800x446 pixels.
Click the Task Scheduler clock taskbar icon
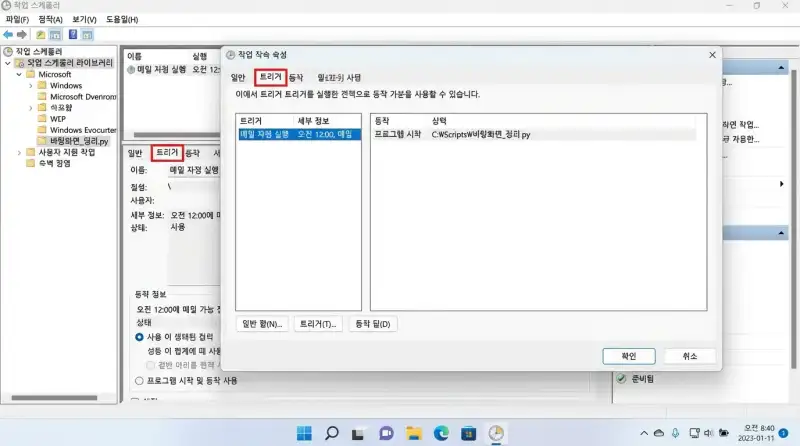[496, 433]
